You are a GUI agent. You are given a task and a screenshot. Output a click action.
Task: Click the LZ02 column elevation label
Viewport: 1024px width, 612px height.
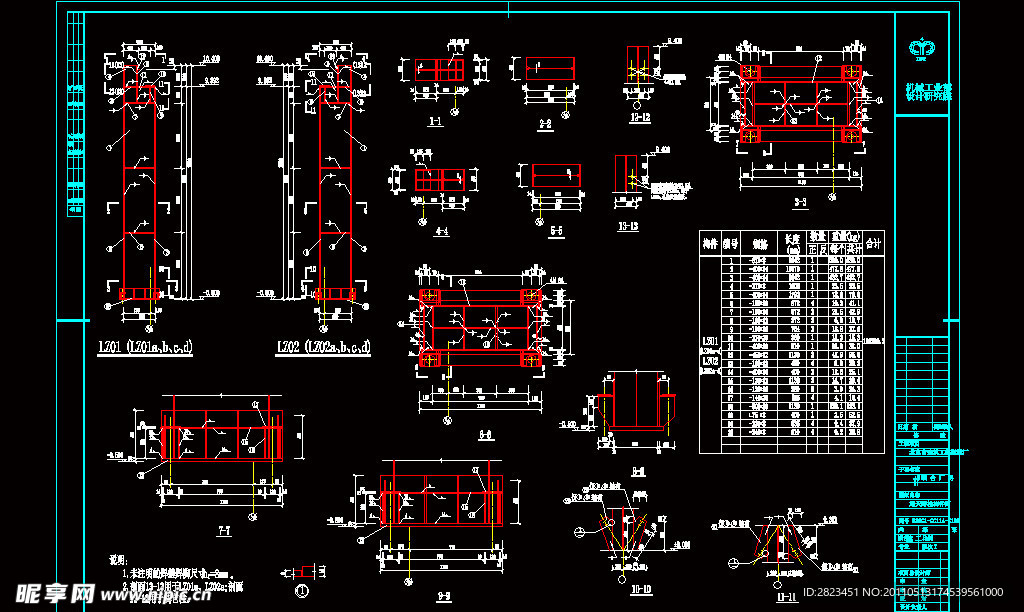click(323, 348)
